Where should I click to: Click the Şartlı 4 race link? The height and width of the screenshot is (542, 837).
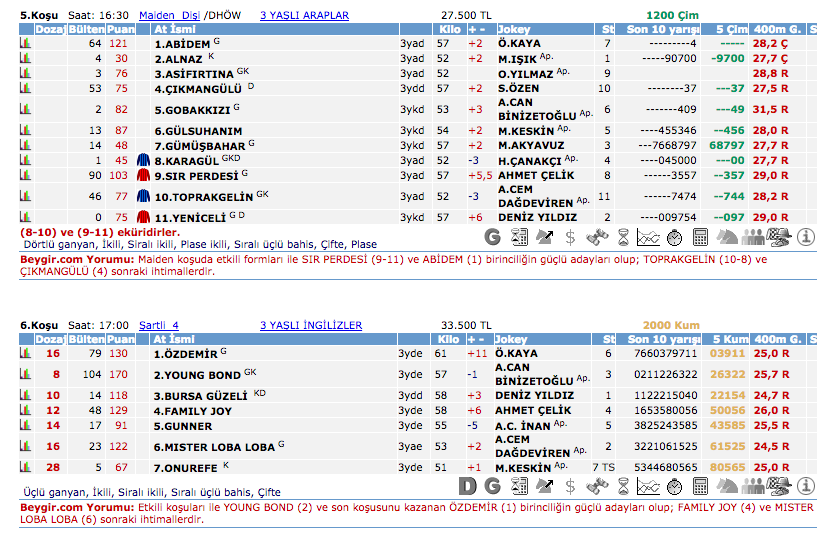pos(159,325)
